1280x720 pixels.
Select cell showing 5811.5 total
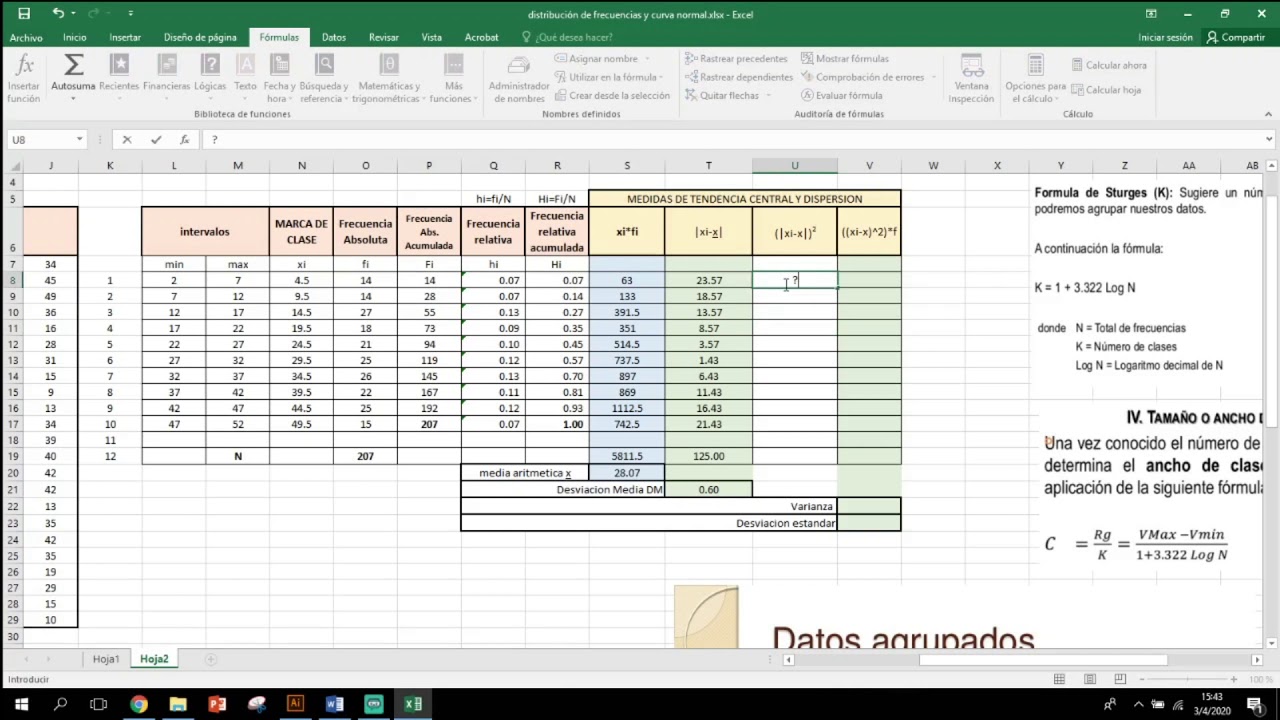pyautogui.click(x=627, y=456)
